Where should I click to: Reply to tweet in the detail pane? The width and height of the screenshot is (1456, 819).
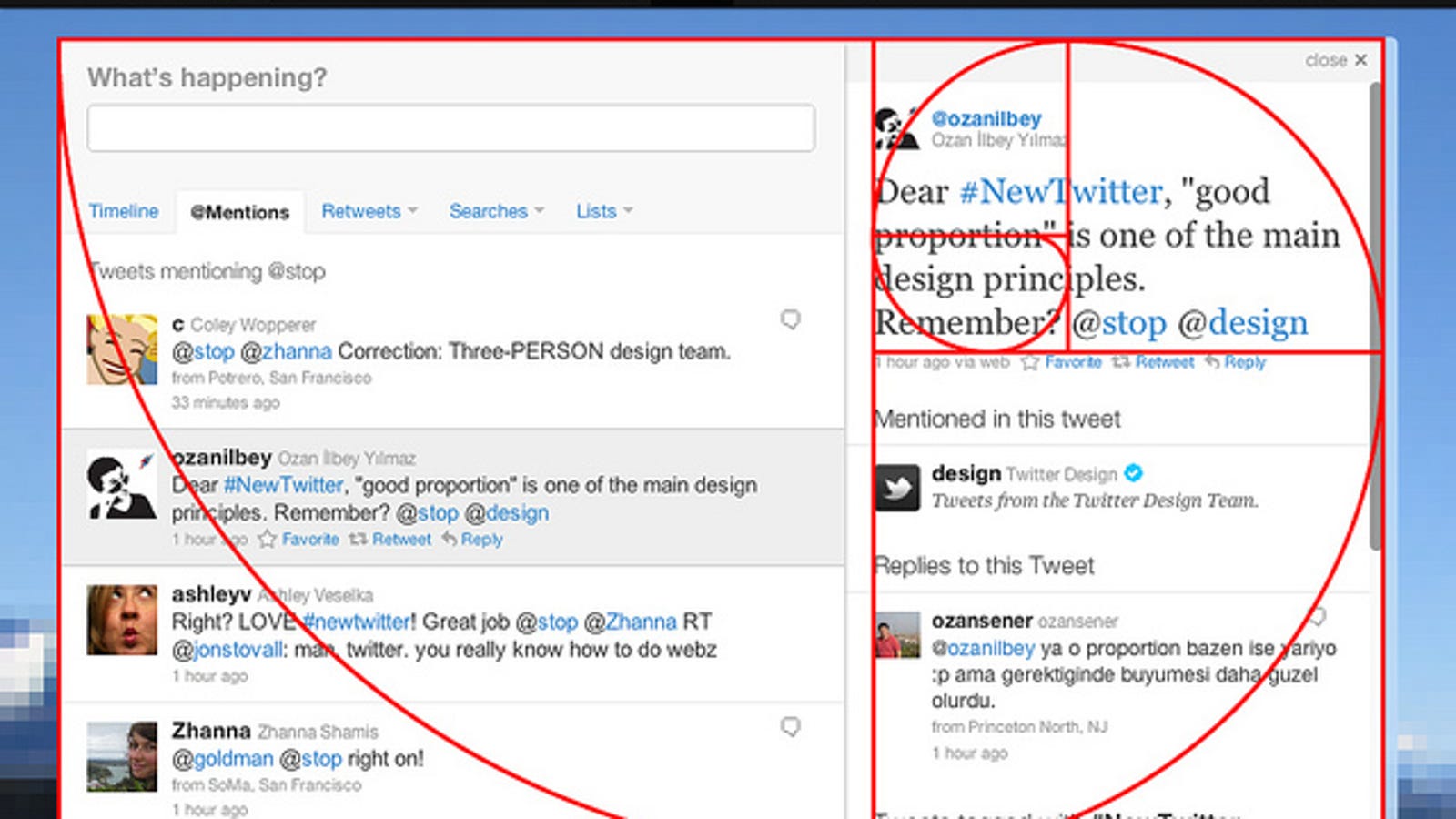[1235, 362]
